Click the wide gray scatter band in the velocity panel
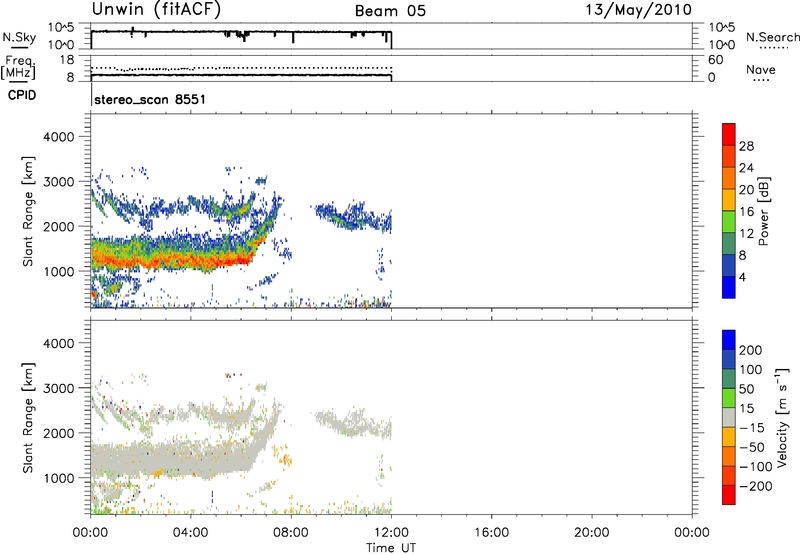The image size is (800, 554). coord(173,458)
